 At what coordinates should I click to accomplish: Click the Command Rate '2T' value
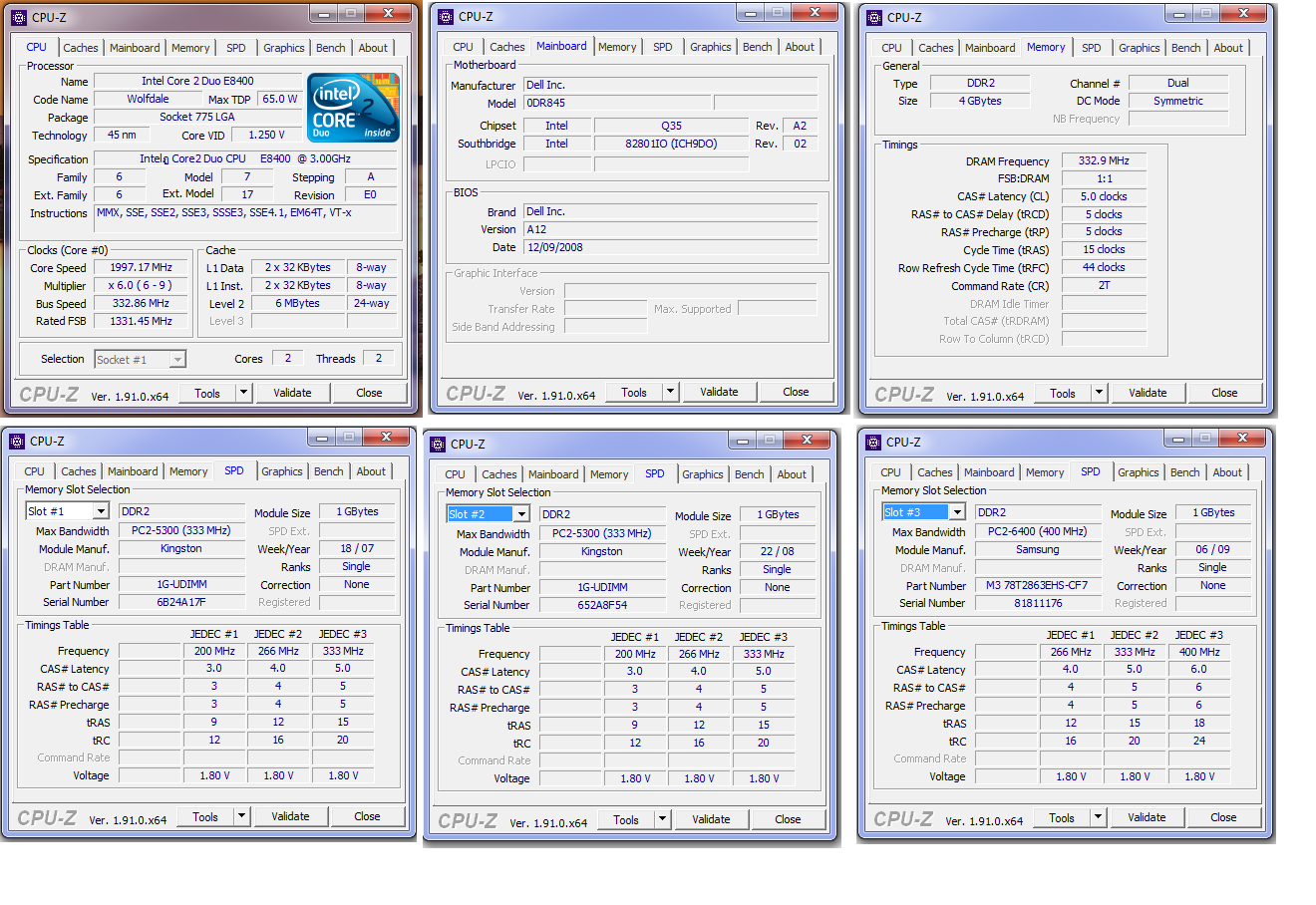1104,285
